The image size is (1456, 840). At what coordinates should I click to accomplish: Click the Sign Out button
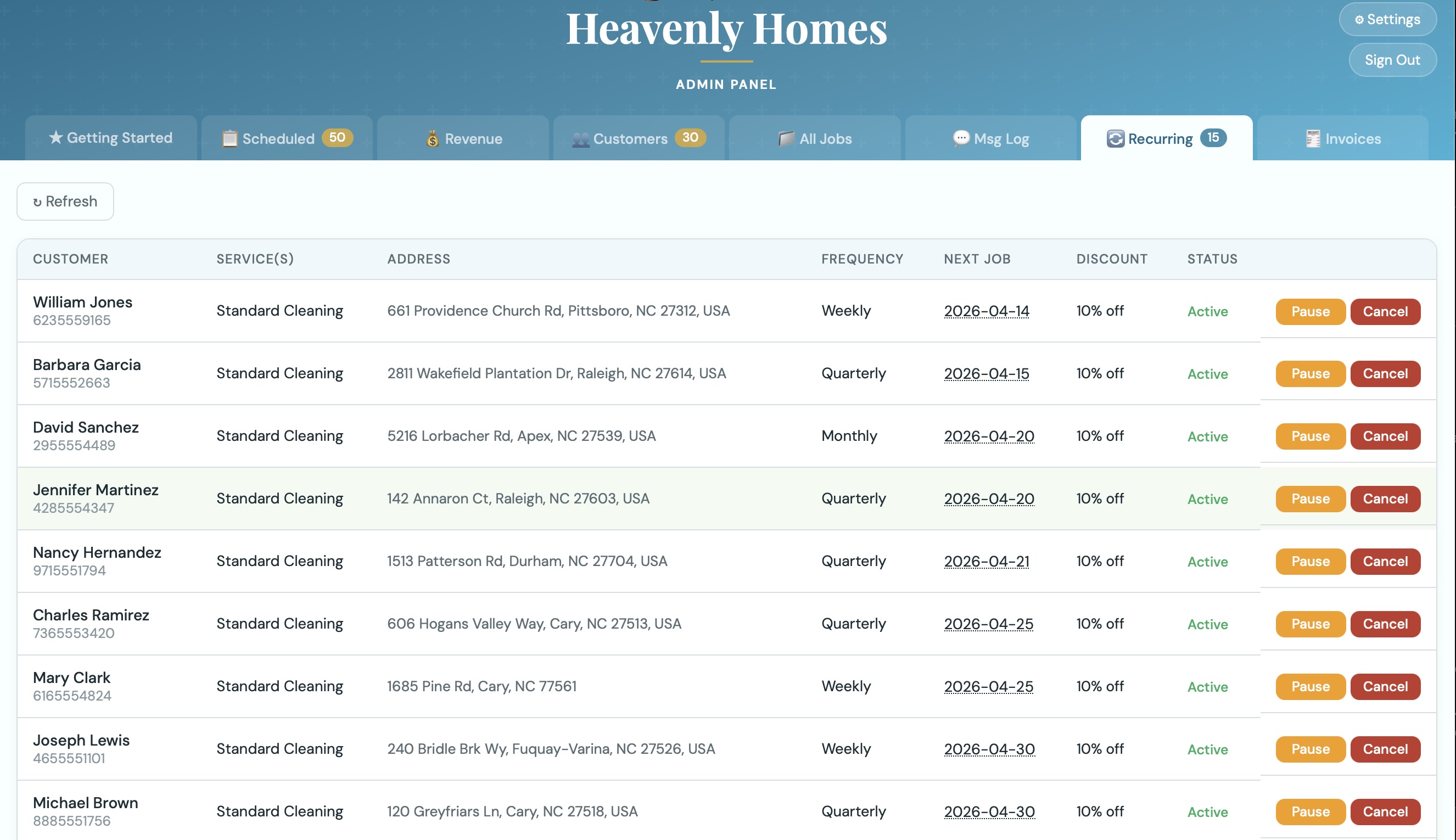click(x=1392, y=59)
